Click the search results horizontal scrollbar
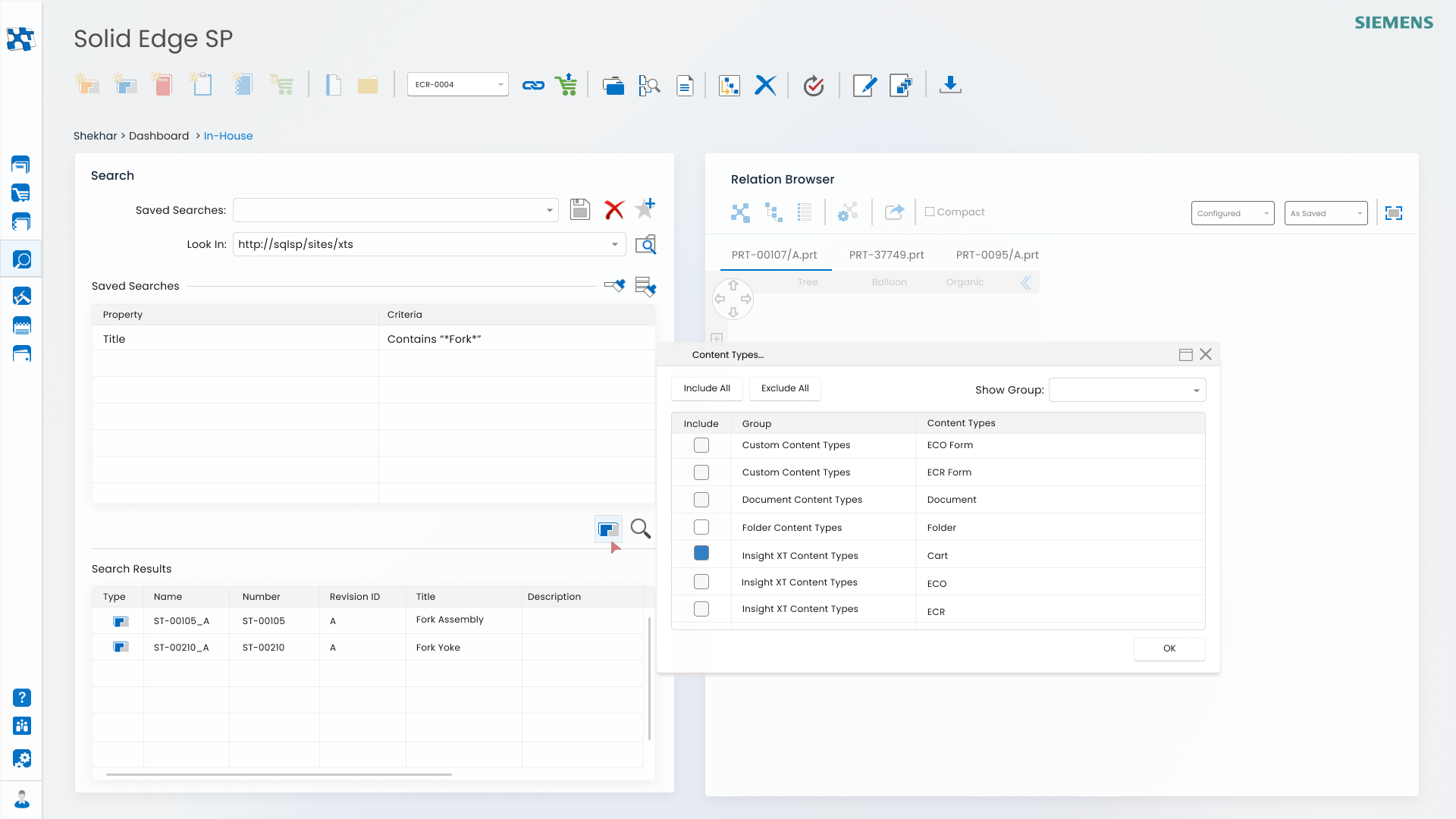This screenshot has width=1456, height=819. coord(279,774)
